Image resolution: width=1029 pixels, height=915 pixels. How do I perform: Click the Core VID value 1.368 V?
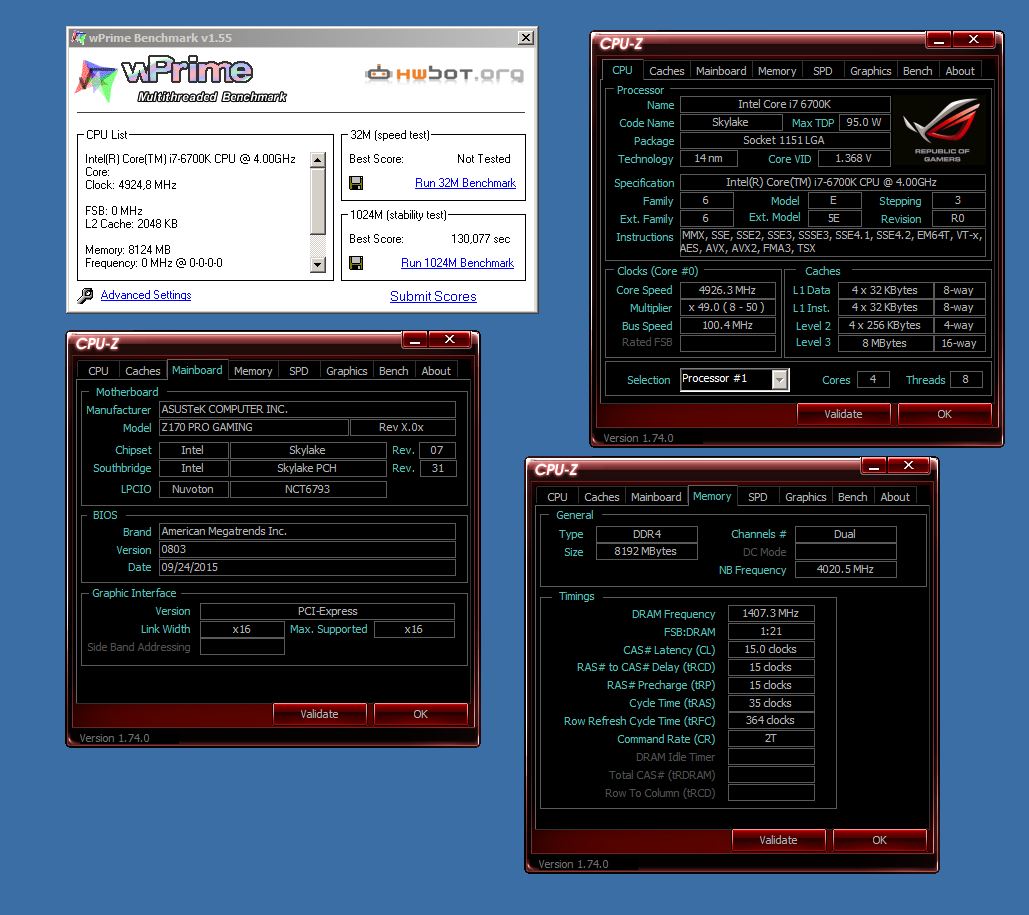(854, 159)
